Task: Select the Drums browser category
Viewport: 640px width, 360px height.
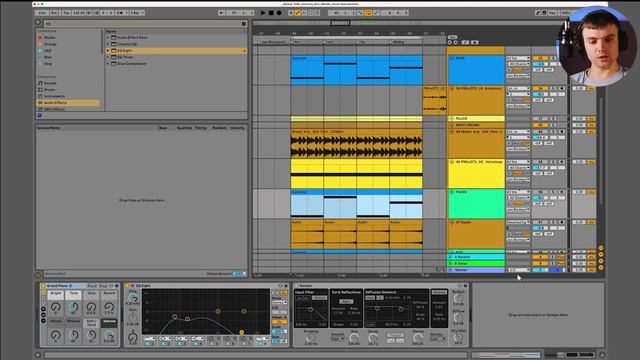Action: 50,90
